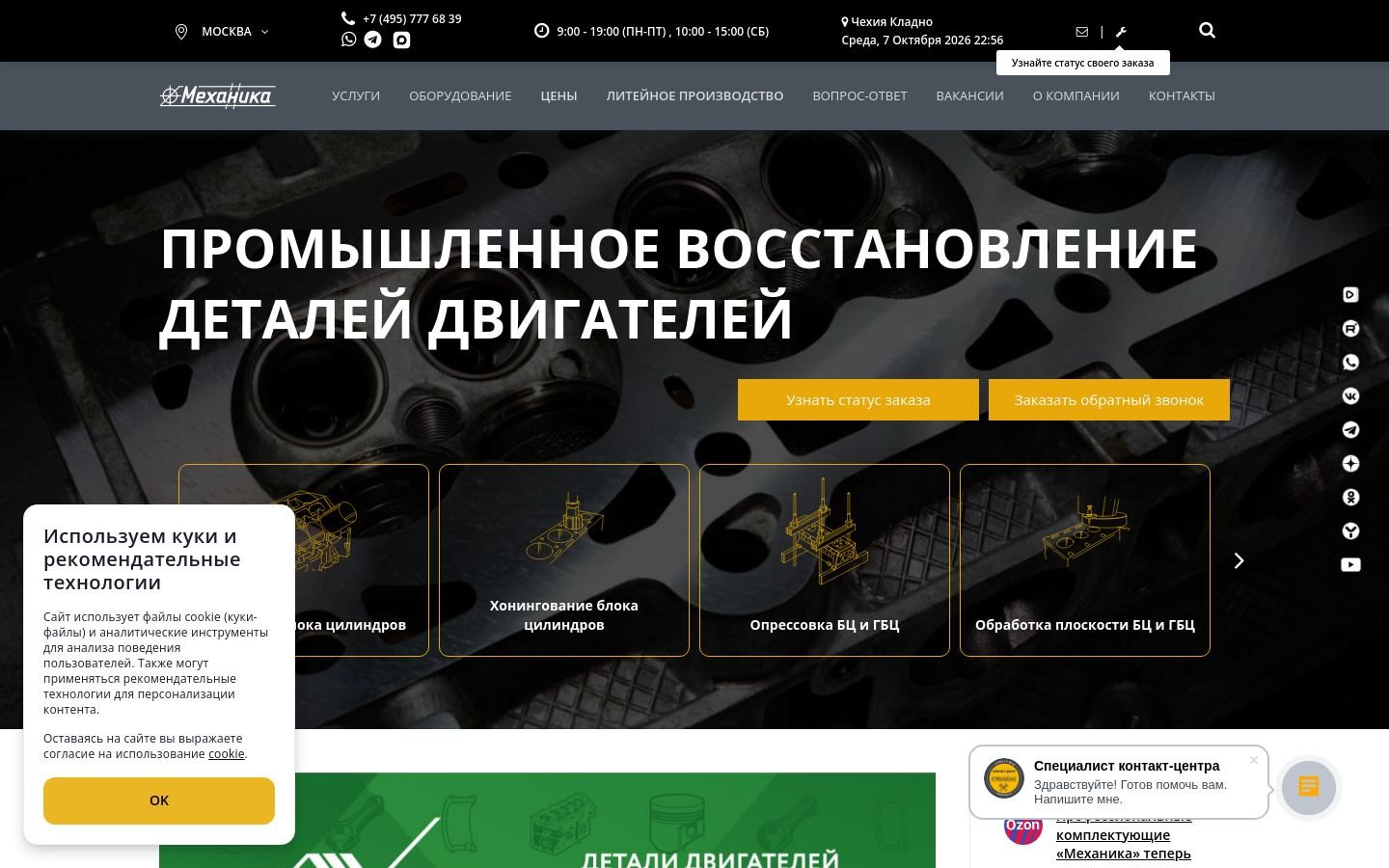
Task: Open Max messenger icon in the top header
Action: coord(401,40)
